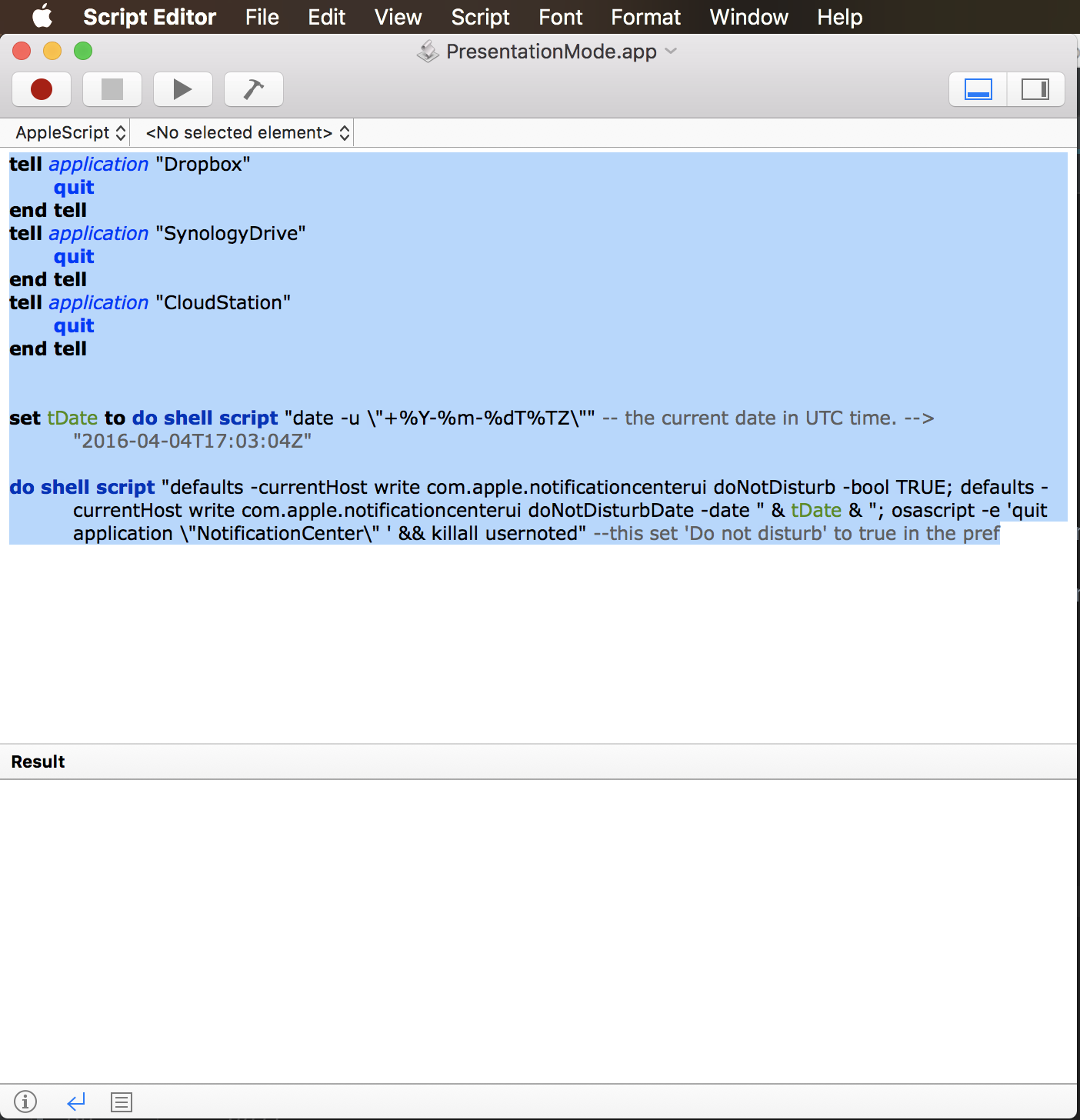The image size is (1080, 1120).
Task: Click the yellow minimize window button
Action: coord(52,51)
